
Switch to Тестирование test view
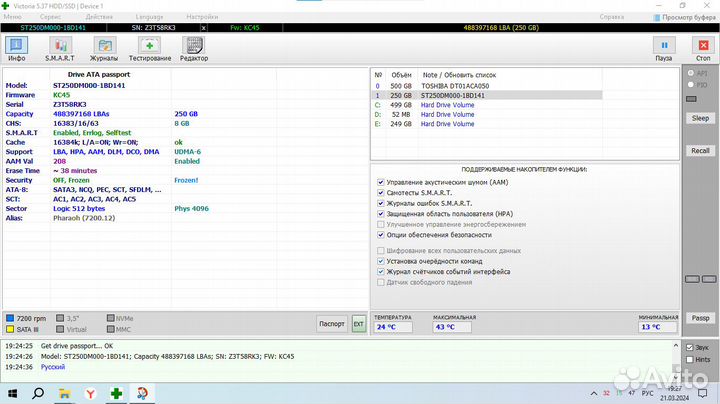pyautogui.click(x=149, y=49)
